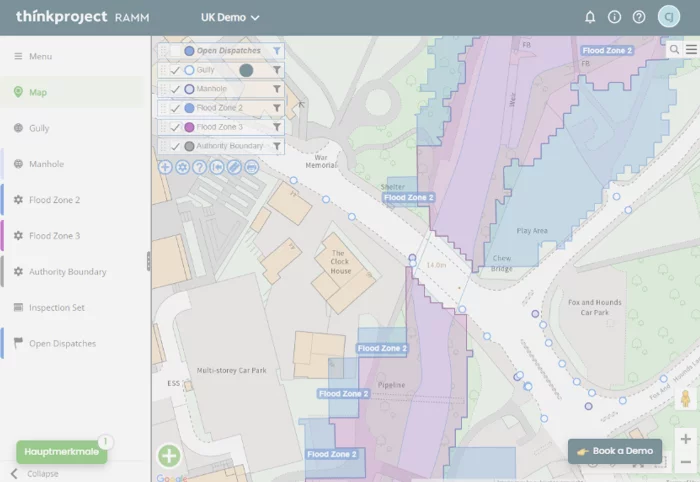
Task: Open layer settings gear icon
Action: (183, 167)
